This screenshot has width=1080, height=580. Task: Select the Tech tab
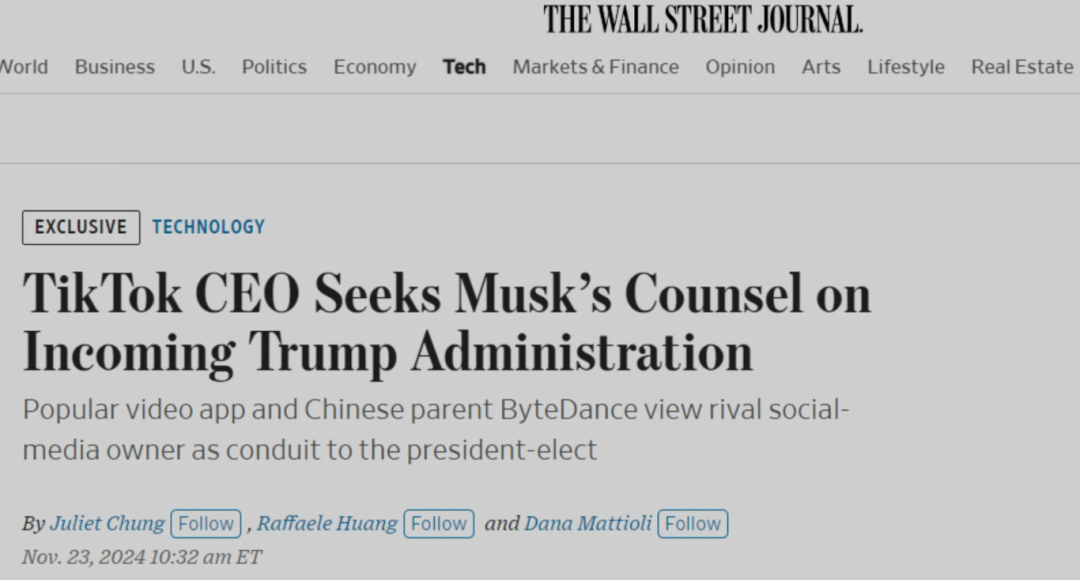pyautogui.click(x=464, y=67)
